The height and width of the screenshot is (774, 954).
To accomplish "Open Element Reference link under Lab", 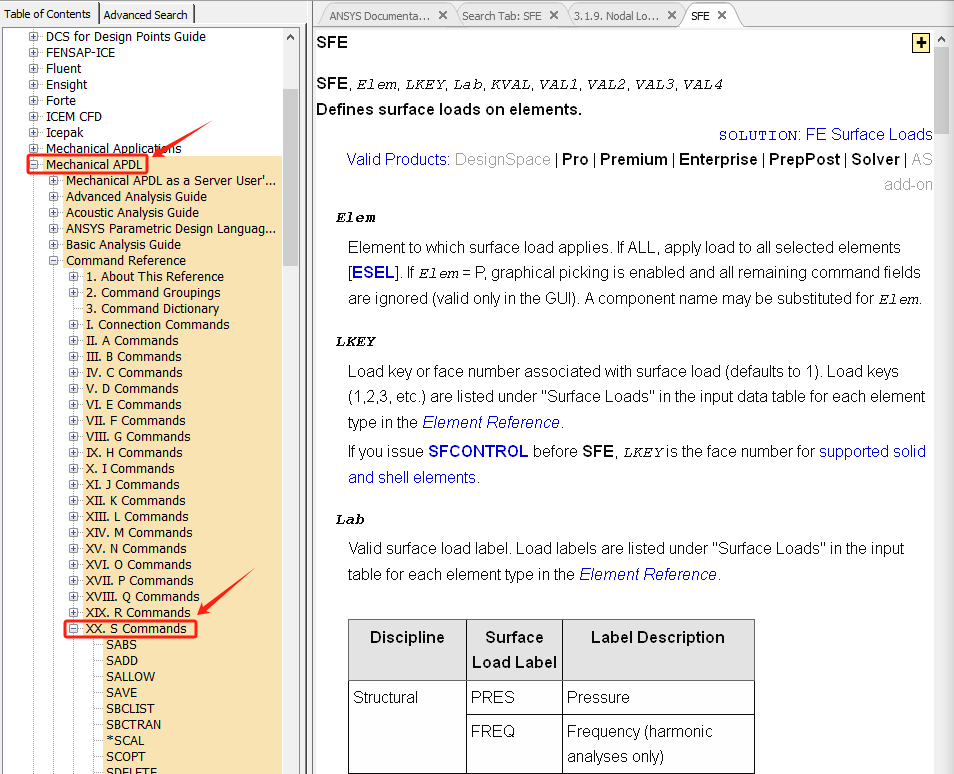I will click(x=647, y=574).
